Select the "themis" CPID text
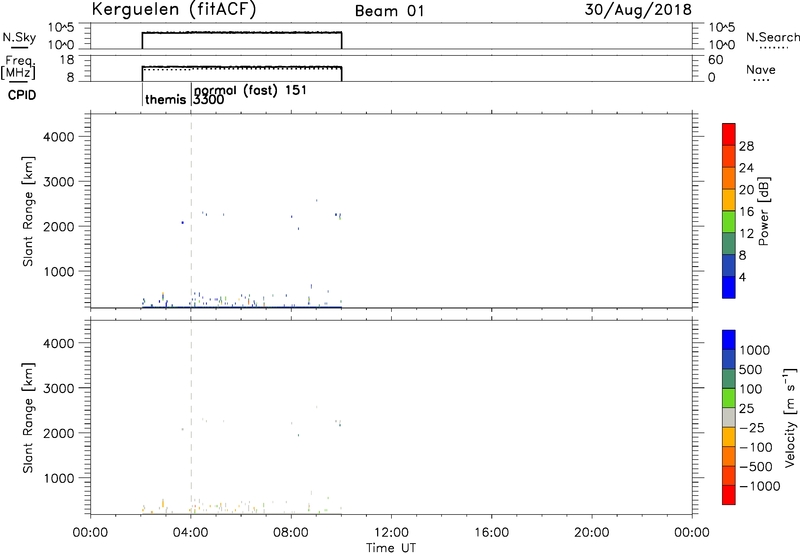The image size is (800, 554). [165, 99]
